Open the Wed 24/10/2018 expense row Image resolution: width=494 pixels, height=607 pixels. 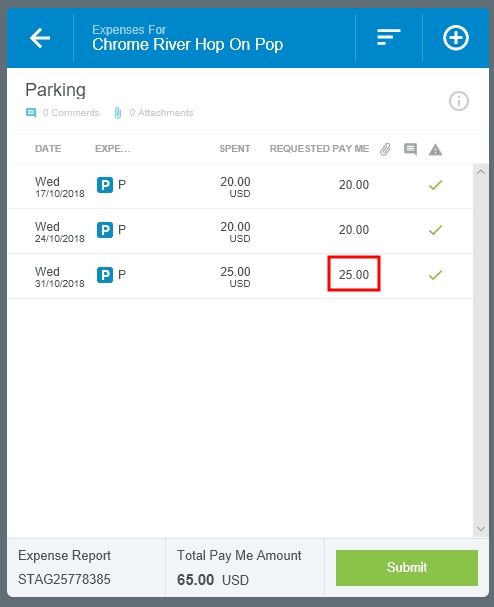pos(240,231)
